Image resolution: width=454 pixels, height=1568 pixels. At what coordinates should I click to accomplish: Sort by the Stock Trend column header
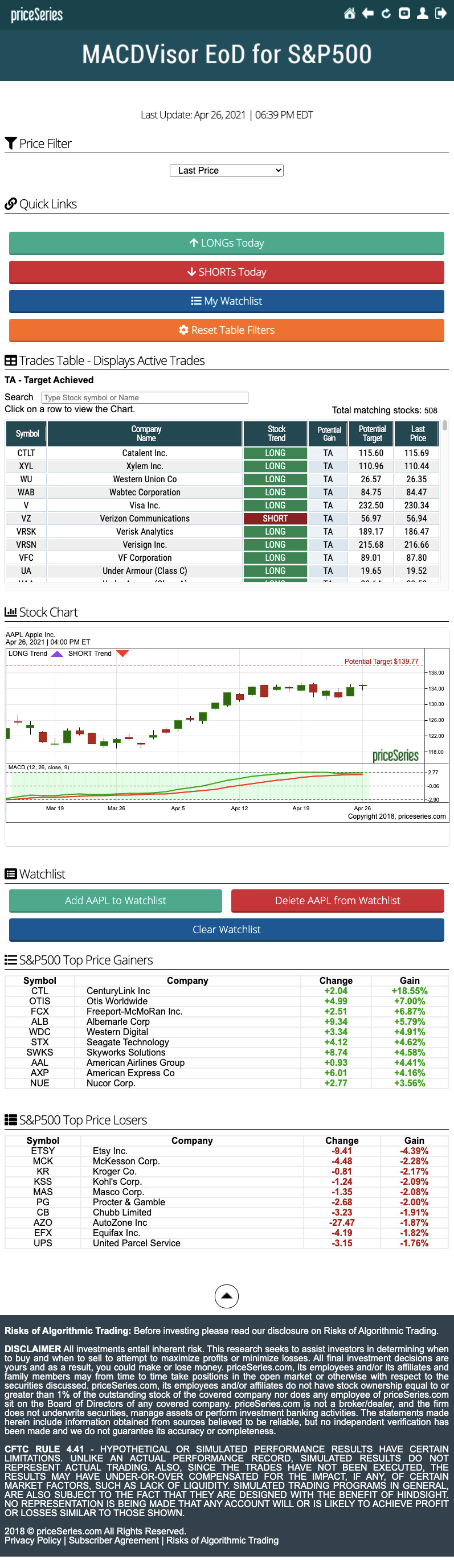tap(276, 433)
